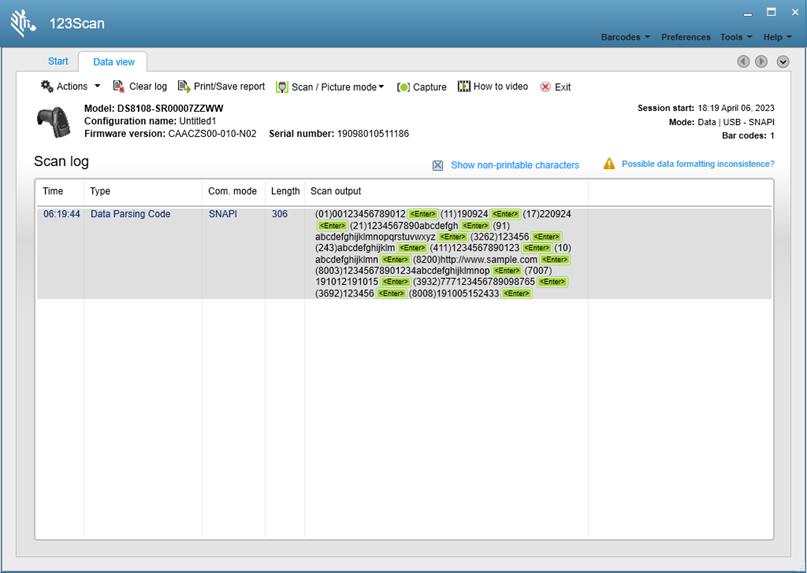
Task: Switch to the Start tab
Action: [x=58, y=62]
